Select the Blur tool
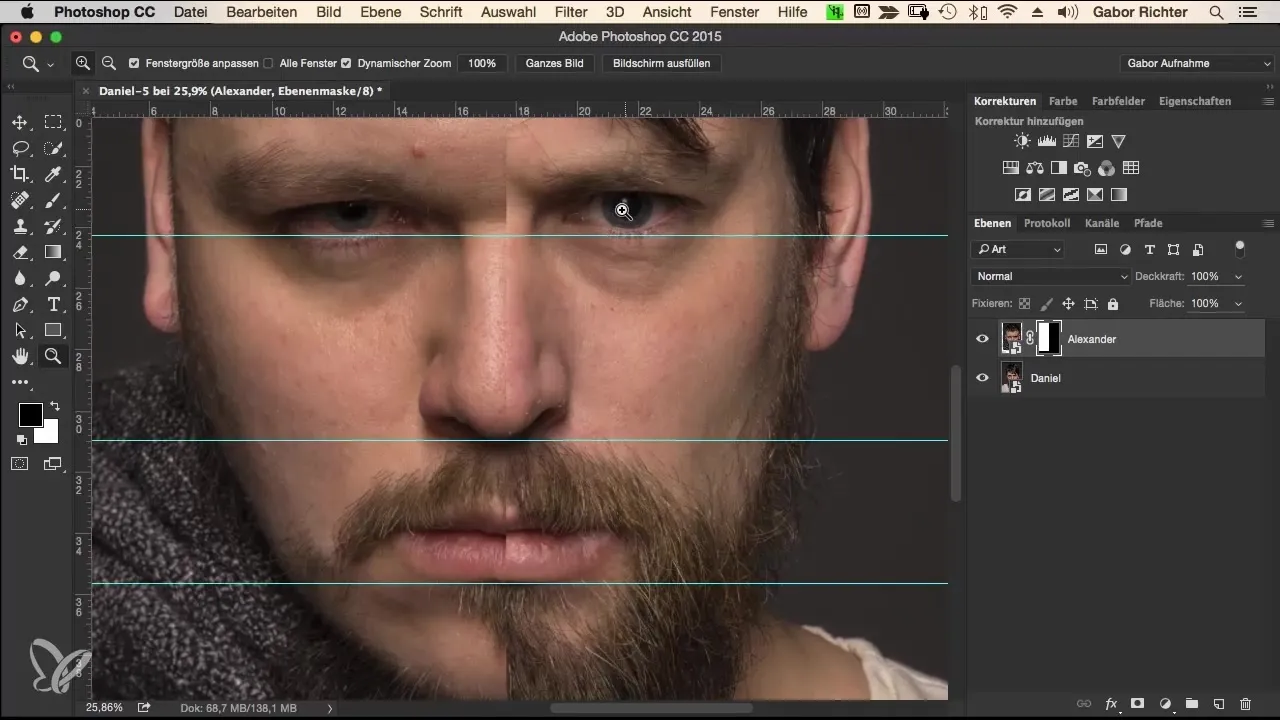Screen dimensions: 1280x720 (x=19, y=278)
